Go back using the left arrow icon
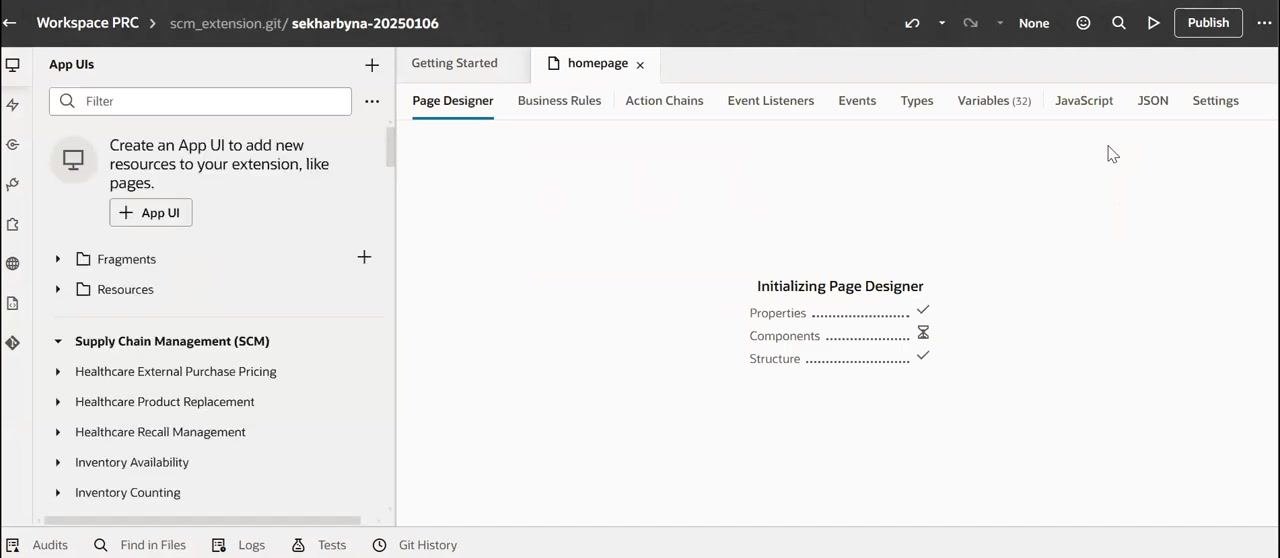This screenshot has height=558, width=1280. [x=10, y=23]
